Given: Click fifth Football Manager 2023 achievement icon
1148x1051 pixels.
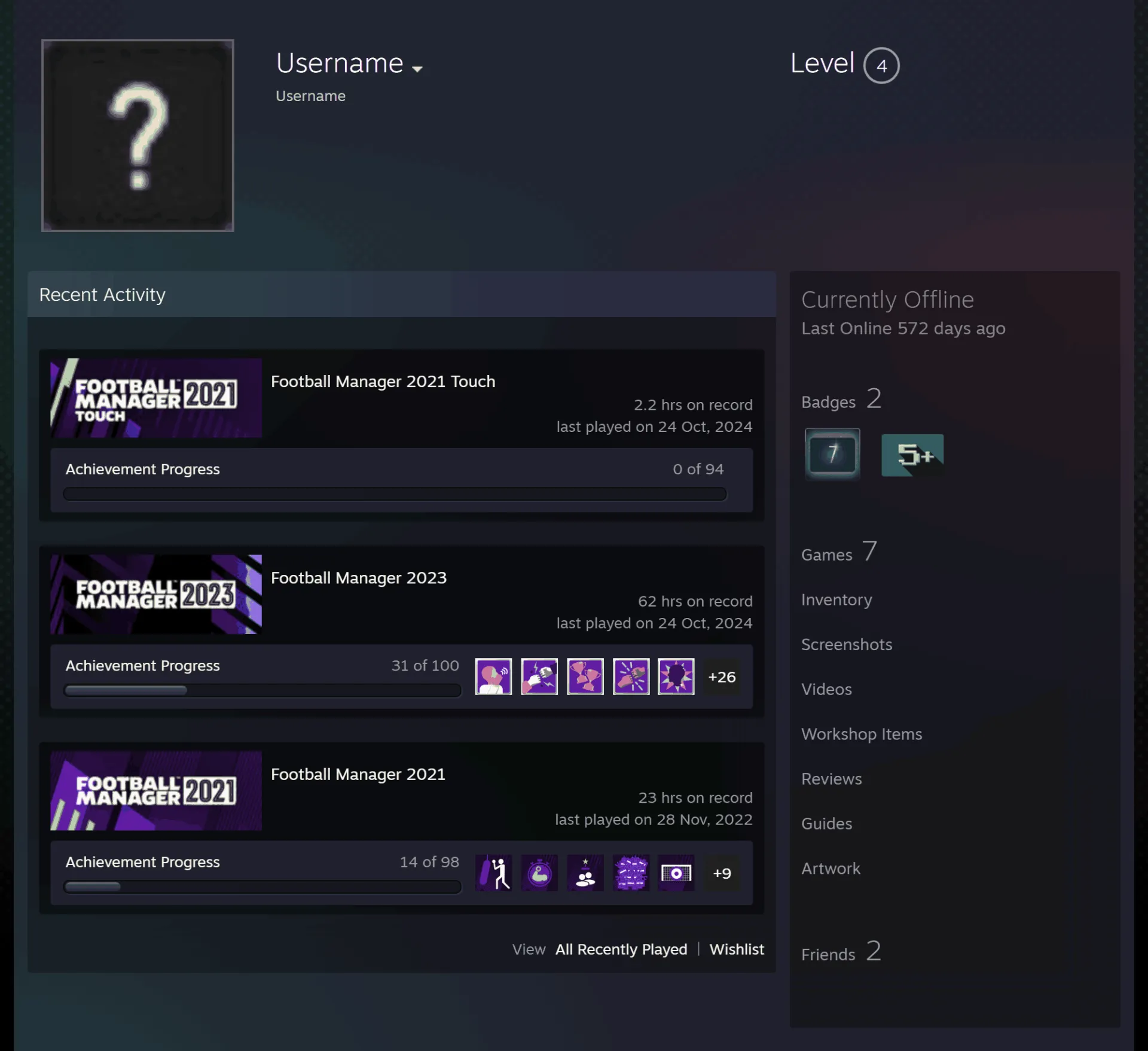Looking at the screenshot, I should (x=676, y=677).
